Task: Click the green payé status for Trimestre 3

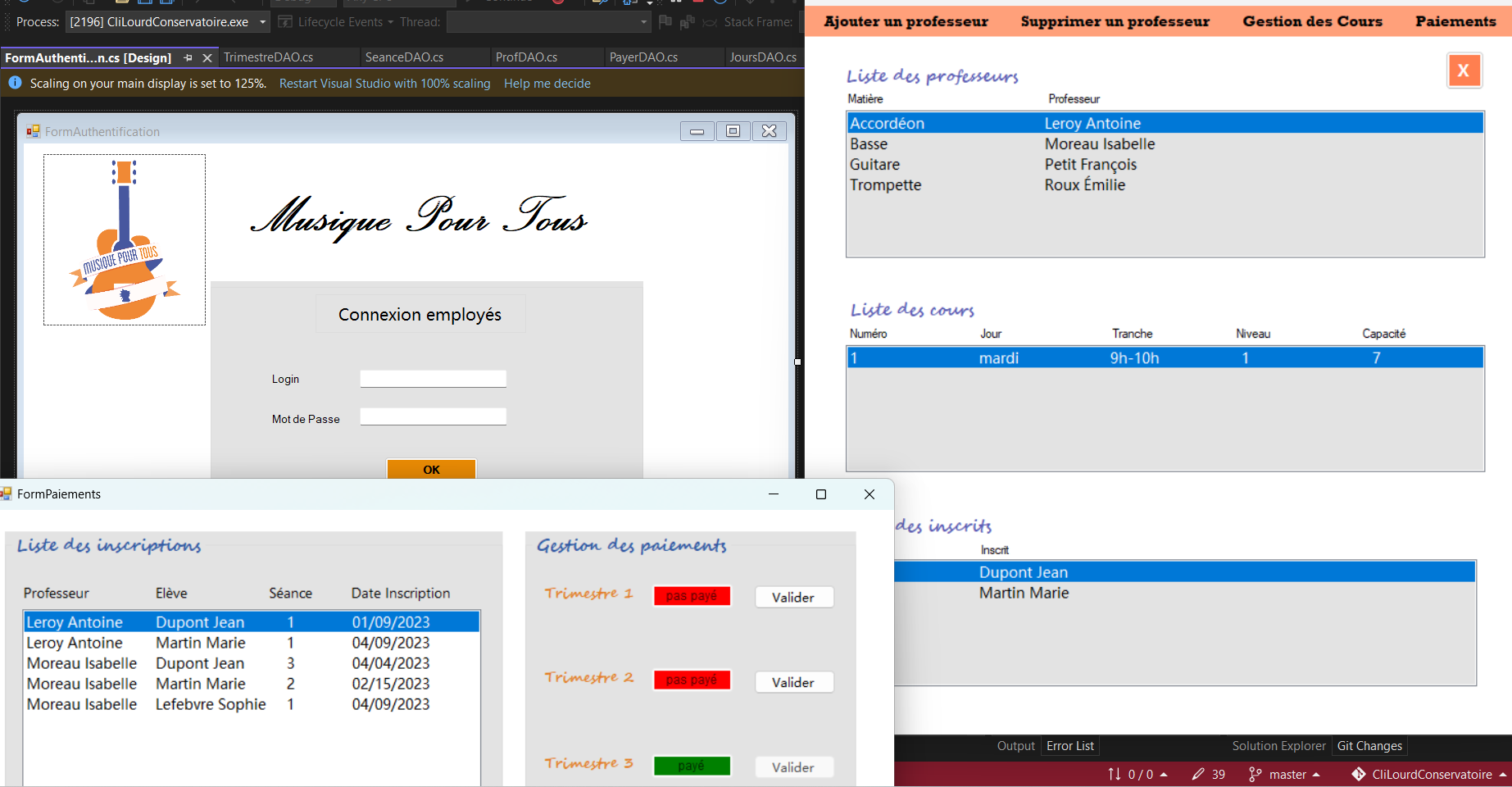Action: click(692, 766)
